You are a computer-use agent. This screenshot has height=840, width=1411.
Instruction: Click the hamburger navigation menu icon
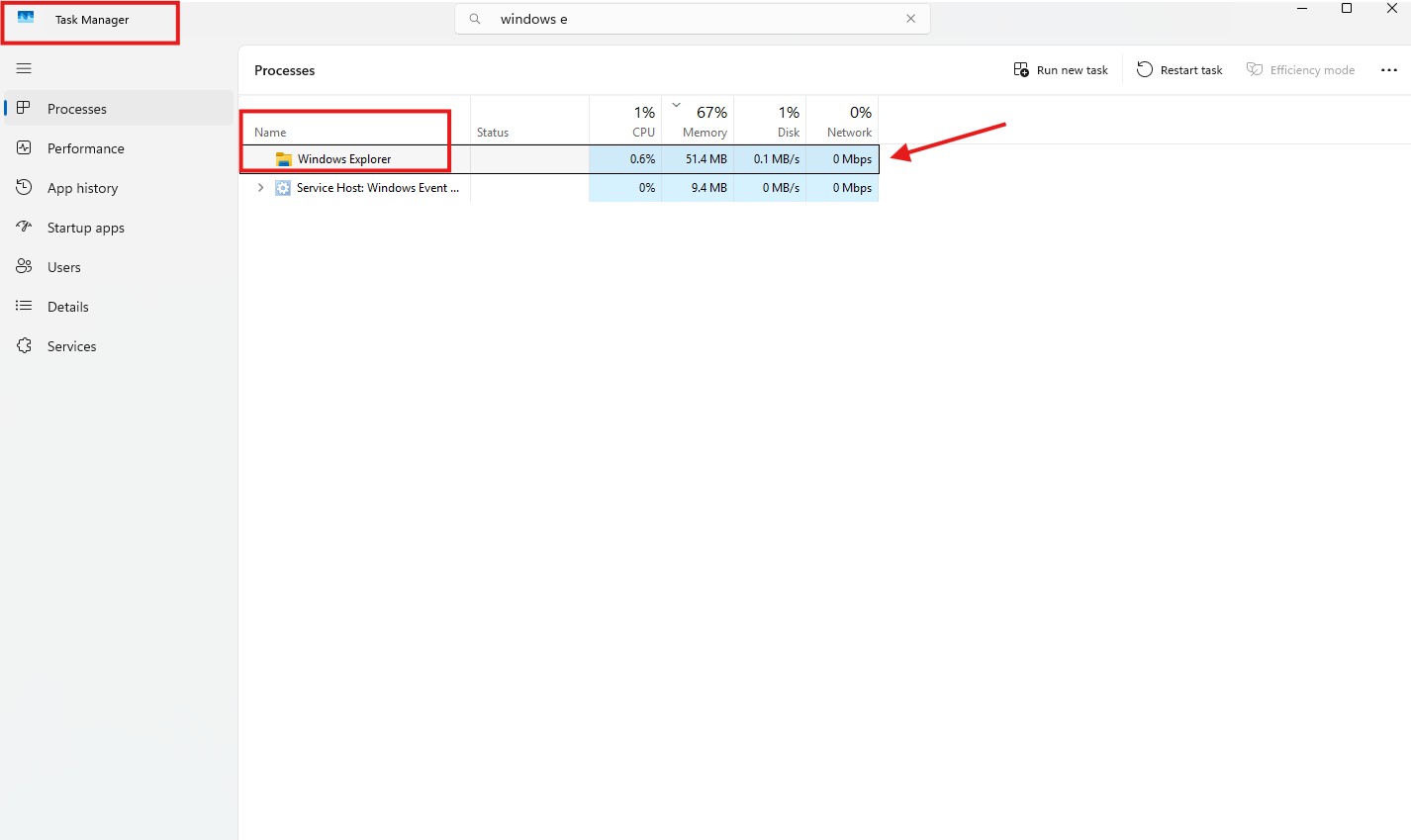[x=24, y=68]
